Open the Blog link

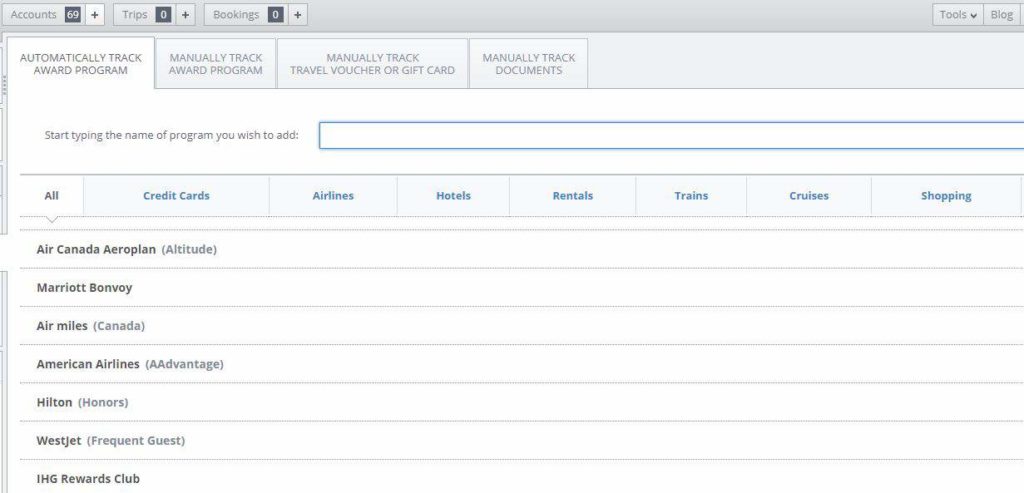click(x=1001, y=15)
